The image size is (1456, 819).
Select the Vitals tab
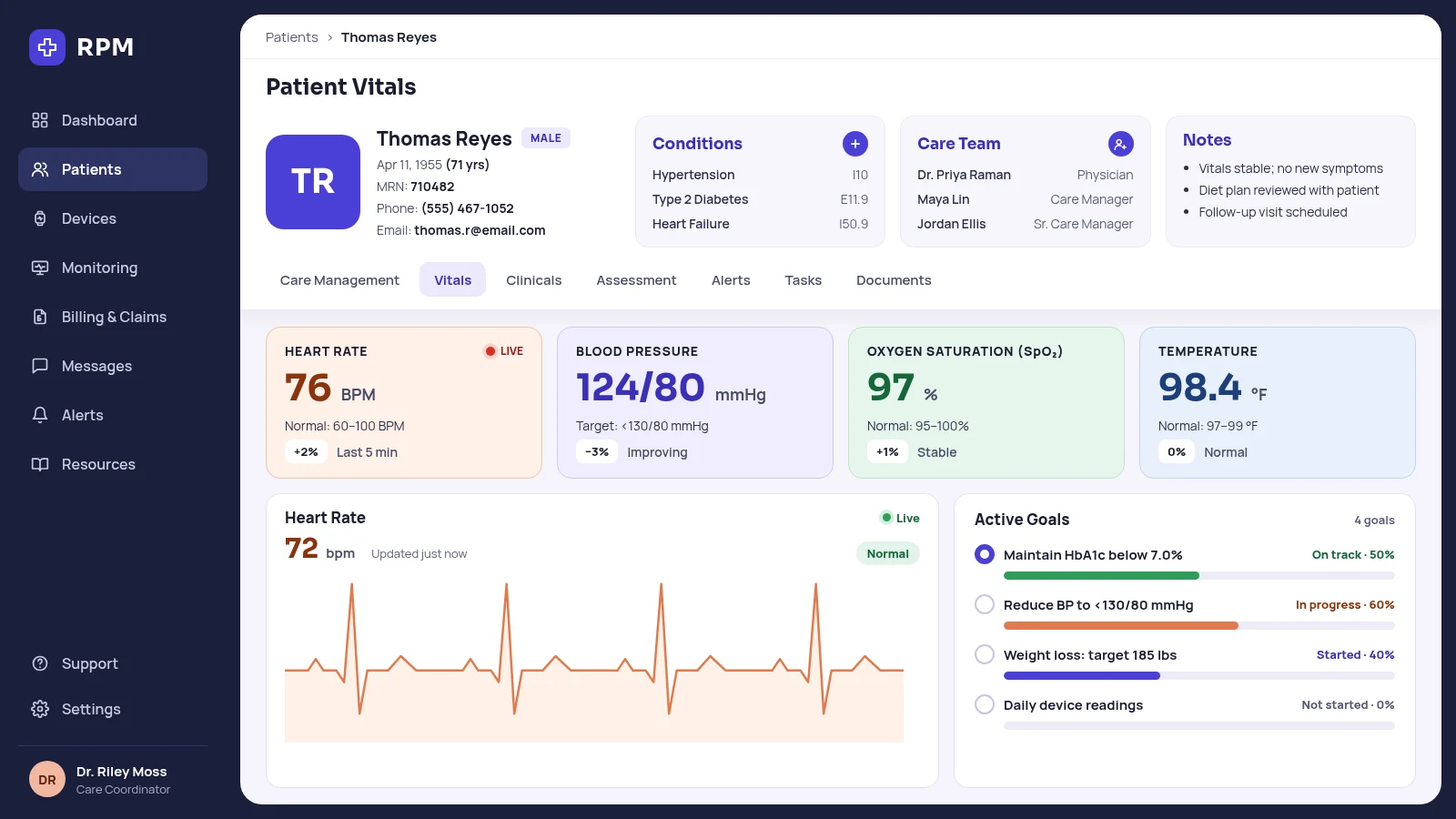pyautogui.click(x=452, y=280)
